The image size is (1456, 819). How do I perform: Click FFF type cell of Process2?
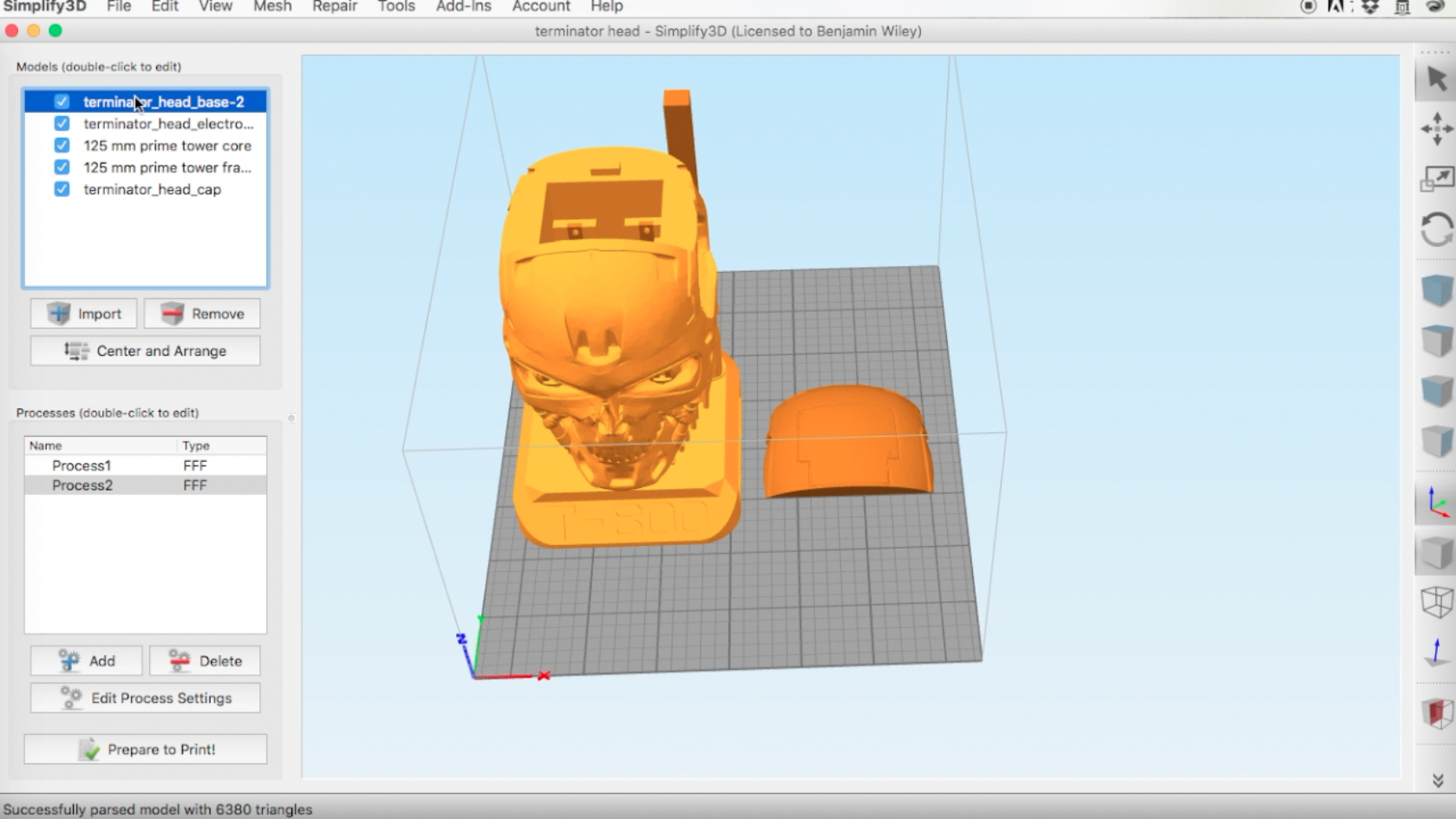[195, 485]
